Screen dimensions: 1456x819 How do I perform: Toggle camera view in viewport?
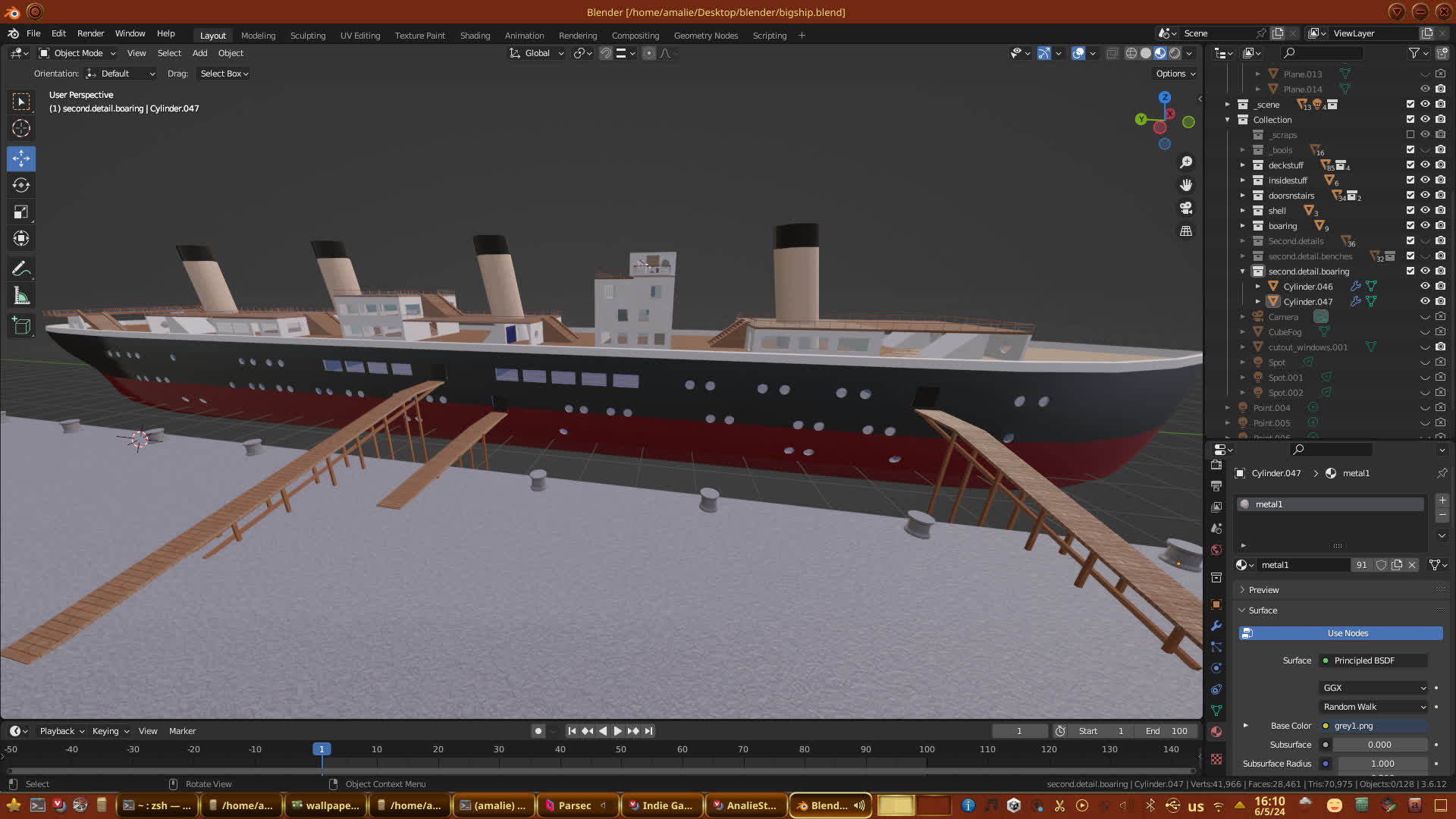1186,208
